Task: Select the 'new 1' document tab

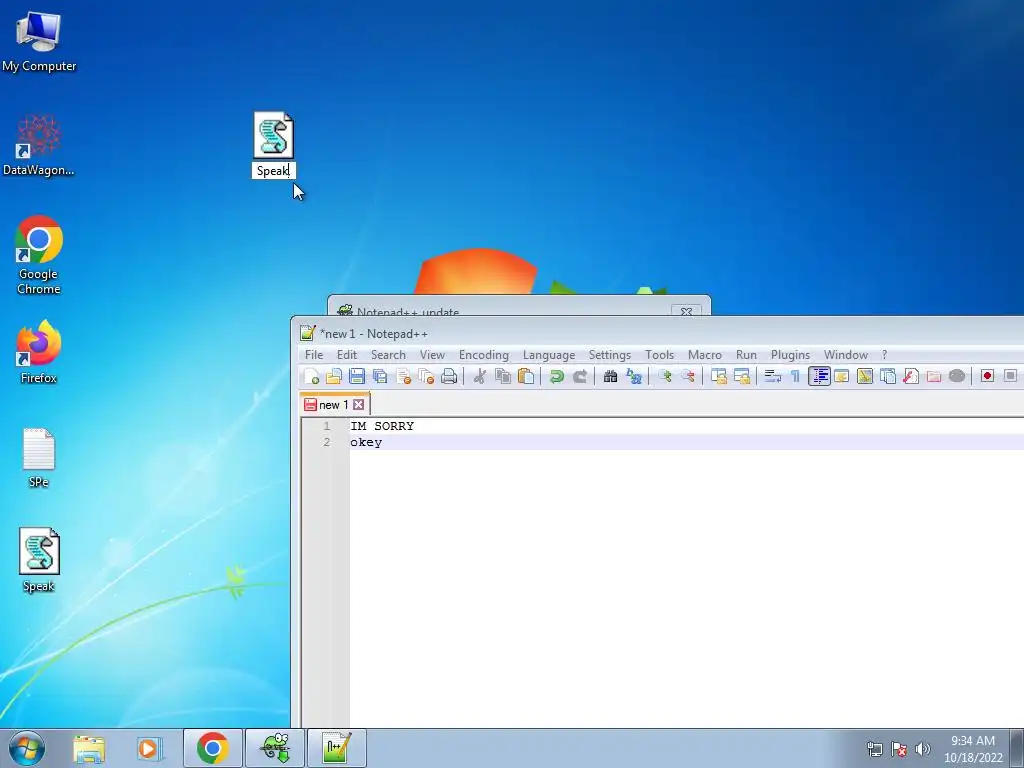Action: (x=333, y=405)
